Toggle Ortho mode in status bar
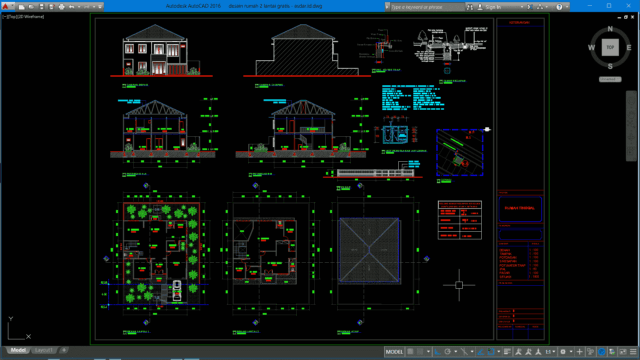Screen dimensions: 640x360 click(x=438, y=352)
